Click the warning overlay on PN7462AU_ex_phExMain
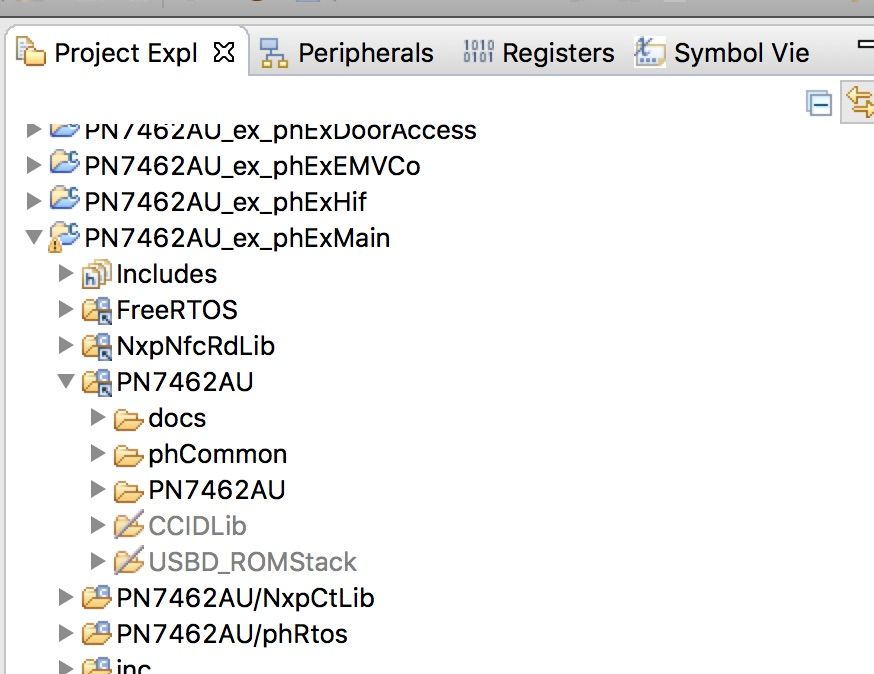 click(x=55, y=246)
